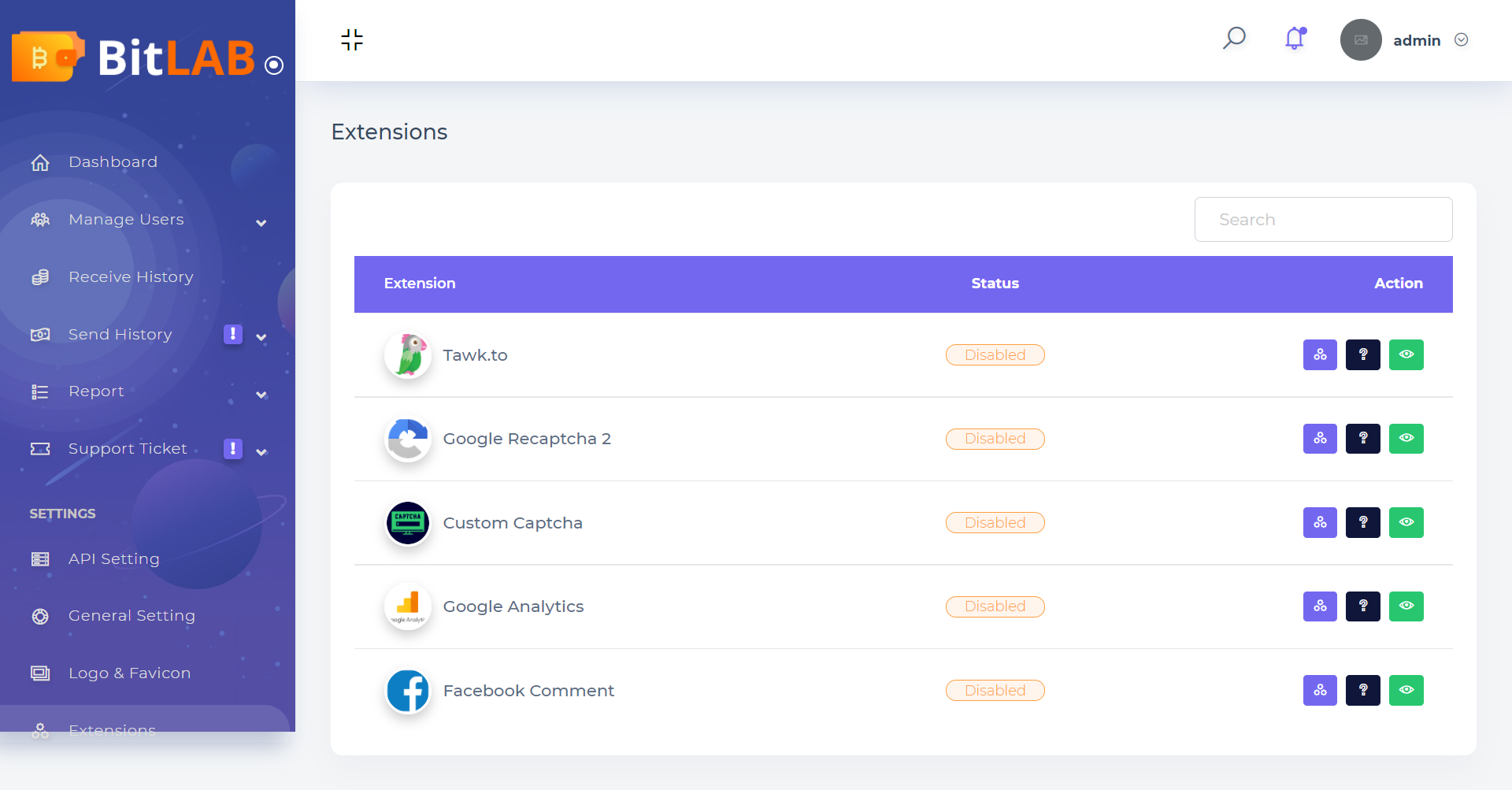1512x790 pixels.
Task: Click the notification bell icon
Action: pos(1293,39)
